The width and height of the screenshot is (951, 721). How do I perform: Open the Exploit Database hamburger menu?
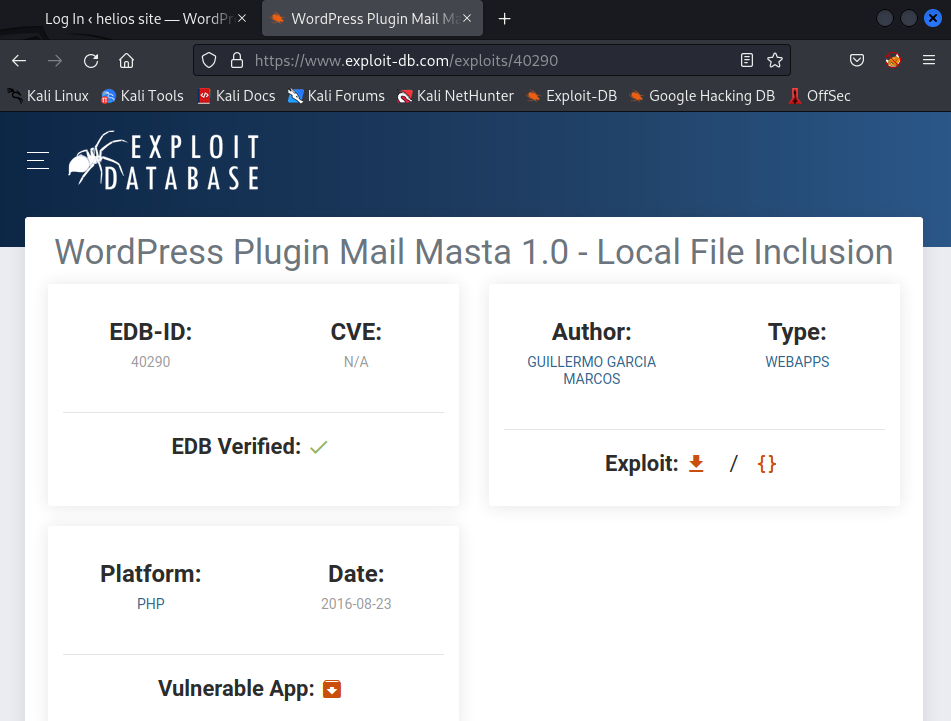pyautogui.click(x=37, y=159)
